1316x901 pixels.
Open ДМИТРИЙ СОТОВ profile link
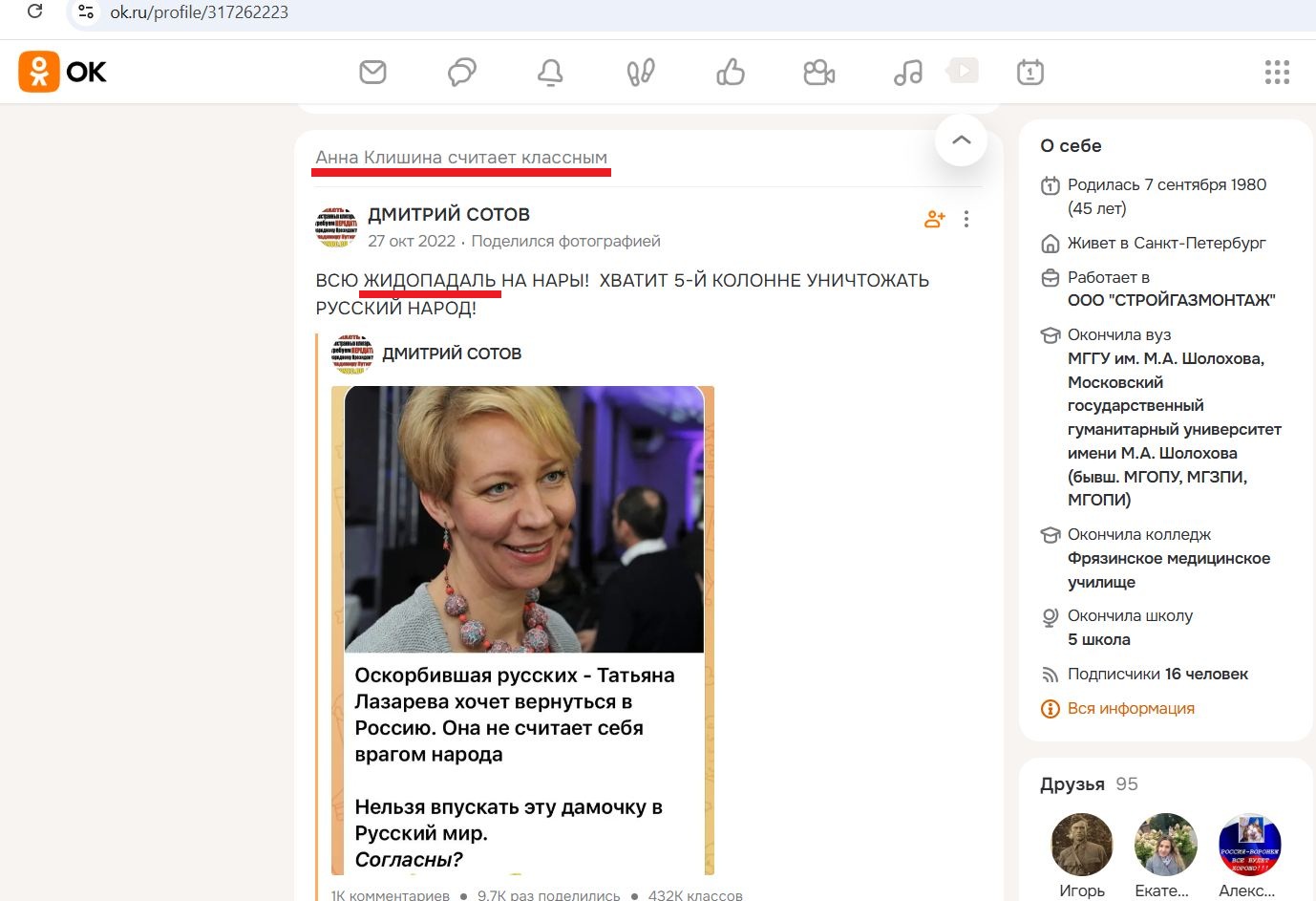coord(449,213)
